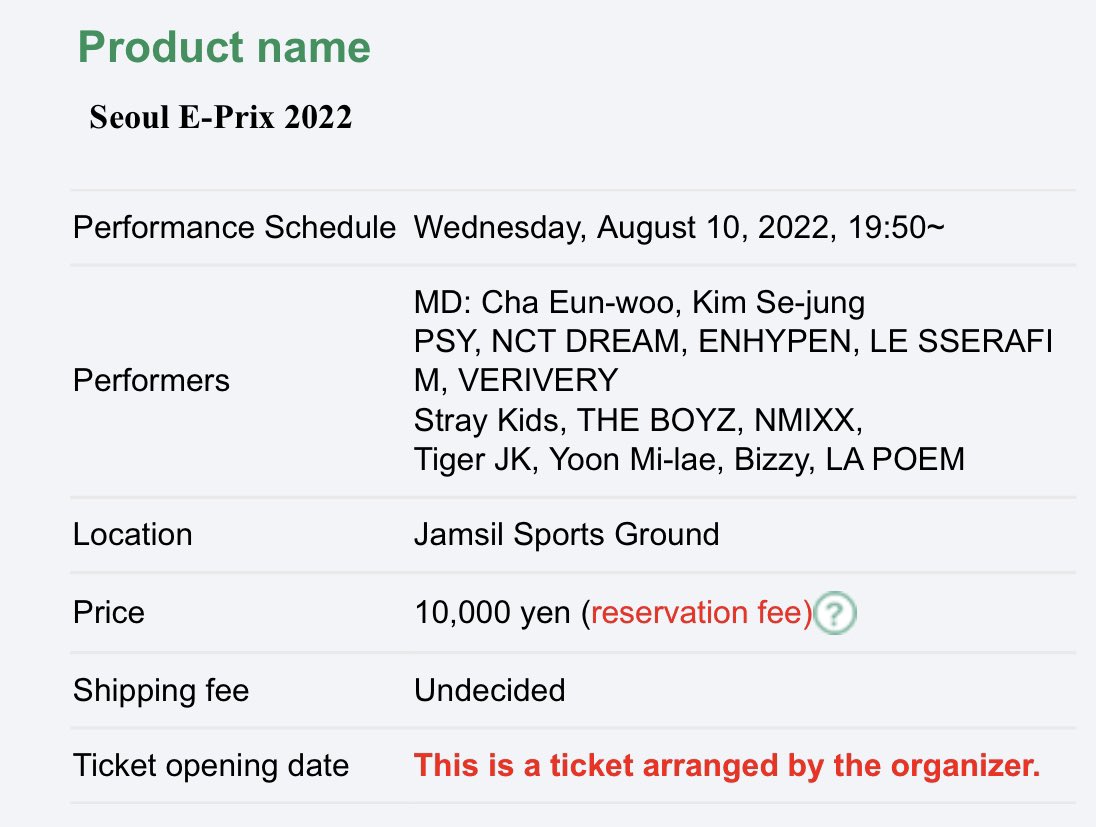This screenshot has height=827, width=1096.
Task: Click the green question mark help icon
Action: (835, 614)
